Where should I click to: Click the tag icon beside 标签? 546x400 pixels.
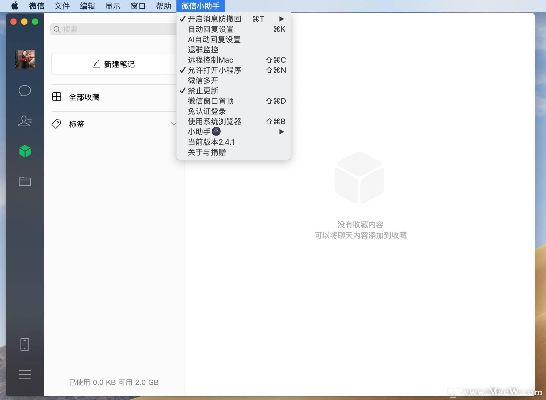pos(56,124)
